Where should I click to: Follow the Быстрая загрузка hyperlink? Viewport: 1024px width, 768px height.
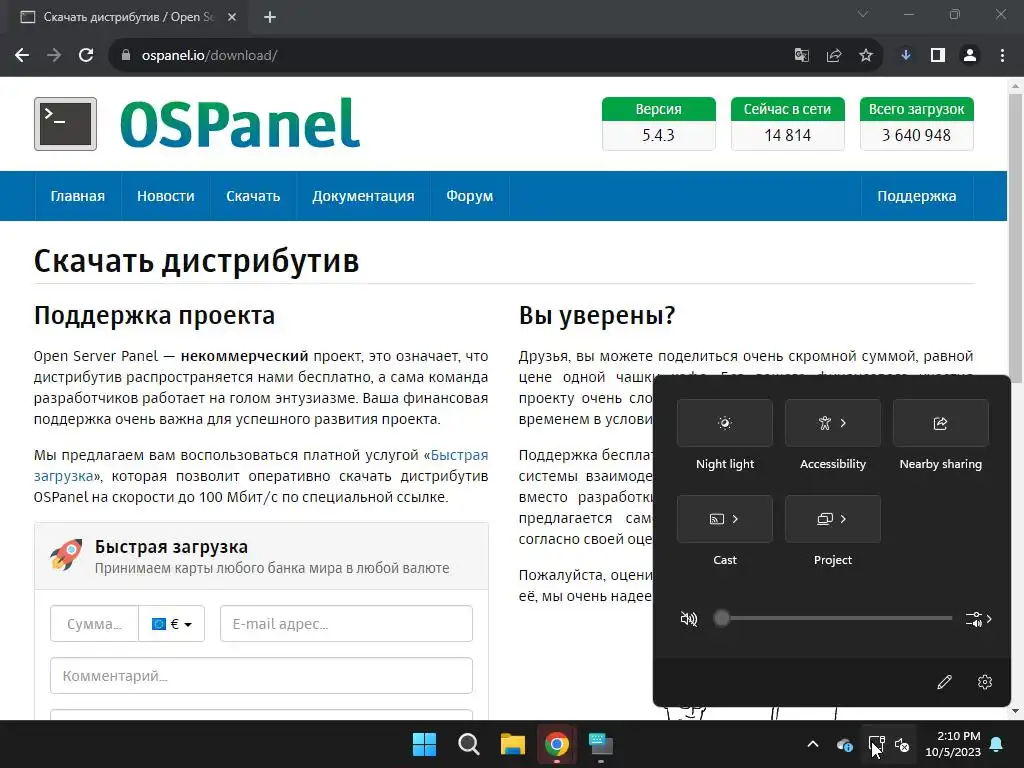[x=459, y=455]
